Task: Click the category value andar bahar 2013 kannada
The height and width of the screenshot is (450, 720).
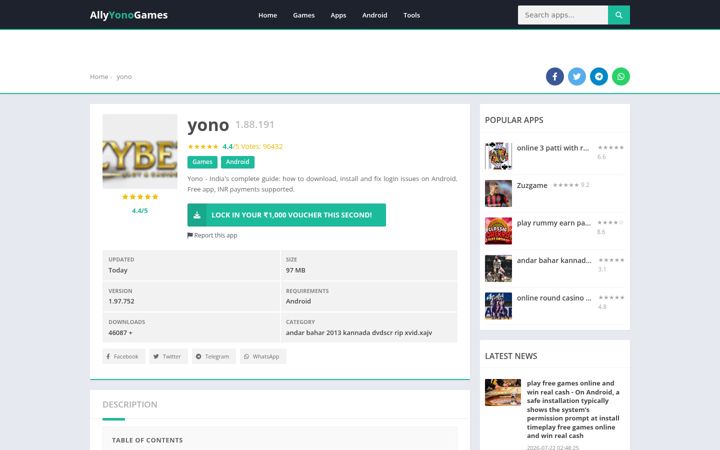Action: (x=359, y=332)
